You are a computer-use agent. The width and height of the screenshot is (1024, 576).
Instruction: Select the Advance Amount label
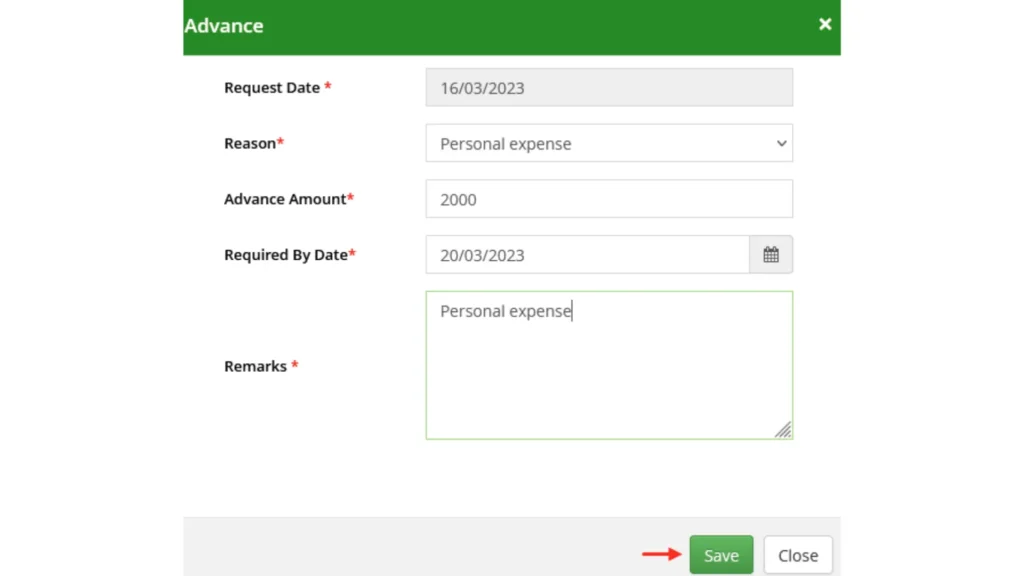(285, 199)
